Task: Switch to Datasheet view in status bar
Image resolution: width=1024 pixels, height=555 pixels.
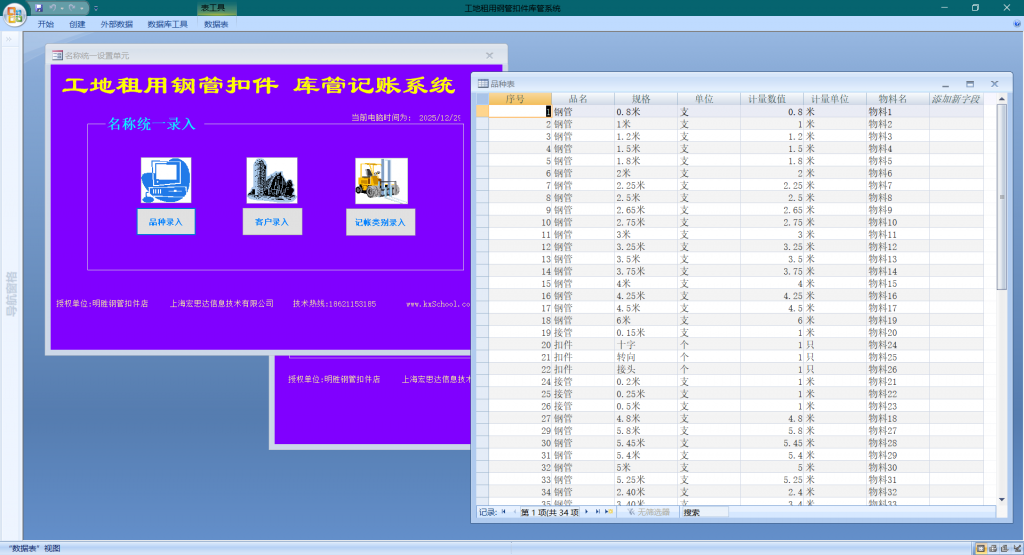Action: click(980, 548)
